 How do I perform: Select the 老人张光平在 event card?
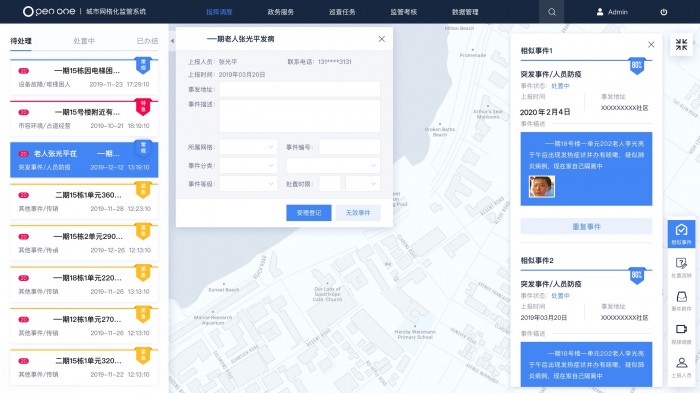[84, 159]
